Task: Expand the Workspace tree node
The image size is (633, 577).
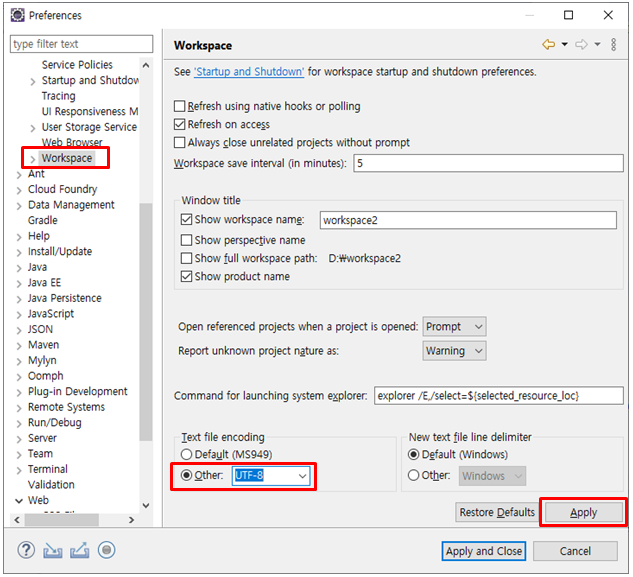Action: [33, 159]
